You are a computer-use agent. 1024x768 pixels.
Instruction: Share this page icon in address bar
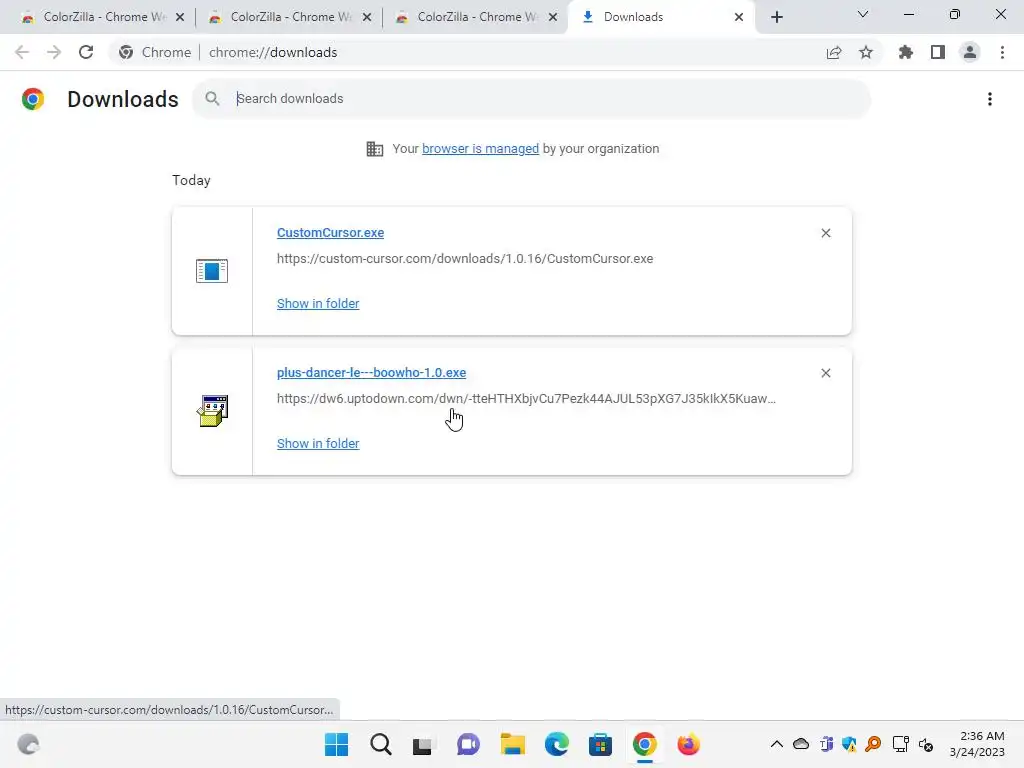pos(834,52)
